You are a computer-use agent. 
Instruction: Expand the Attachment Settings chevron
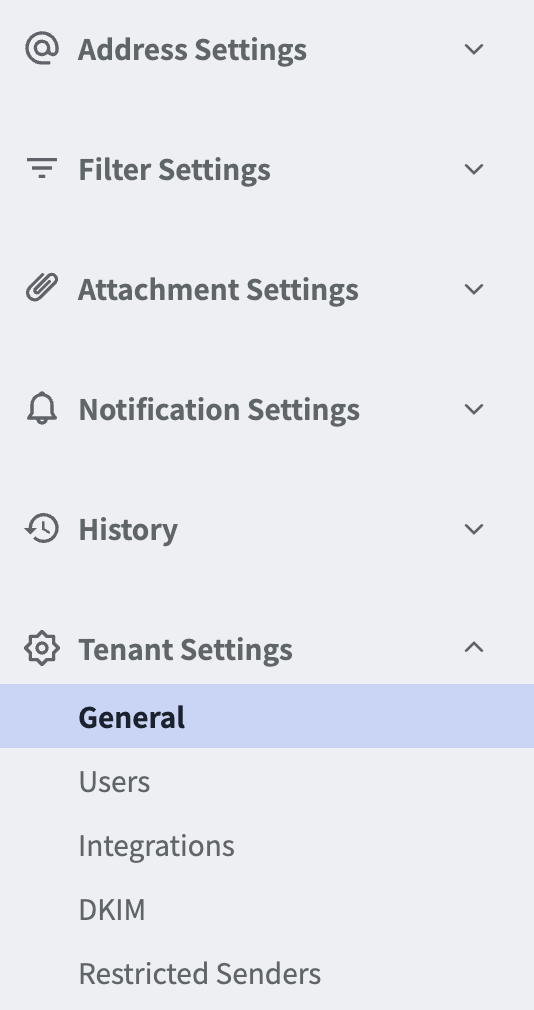474,289
